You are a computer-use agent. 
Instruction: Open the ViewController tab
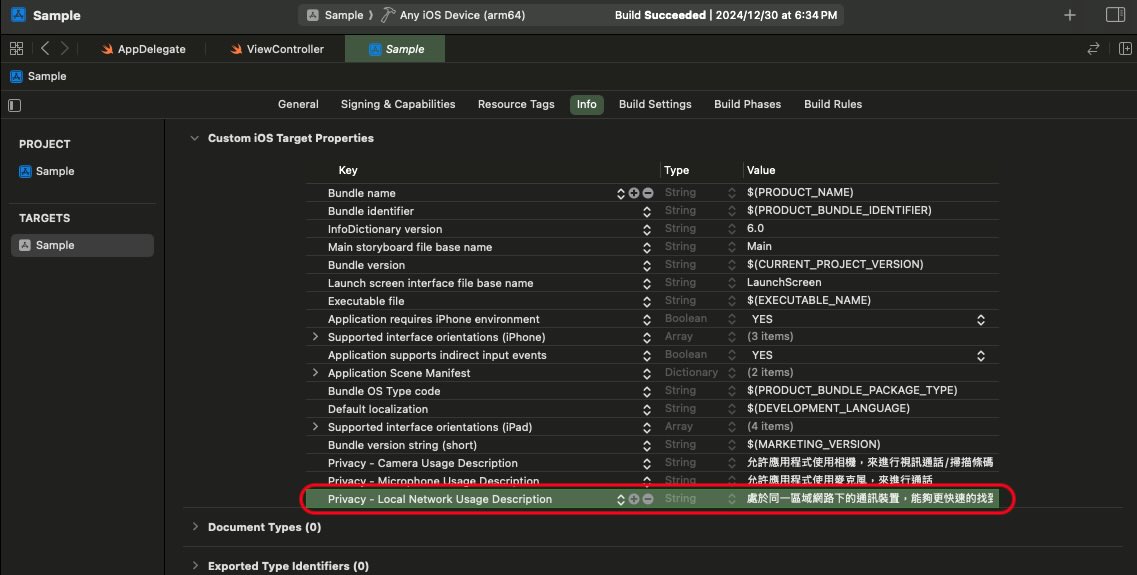pyautogui.click(x=277, y=49)
